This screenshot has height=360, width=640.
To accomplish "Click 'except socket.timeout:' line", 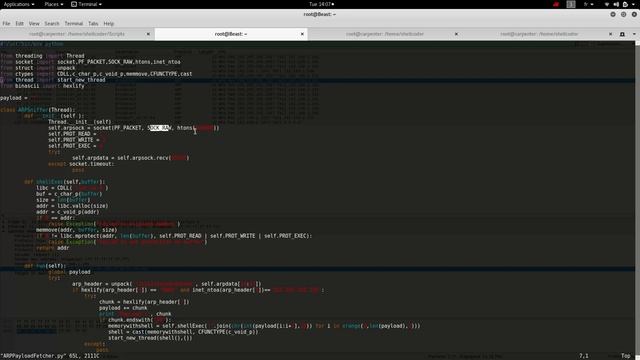I will click(81, 164).
